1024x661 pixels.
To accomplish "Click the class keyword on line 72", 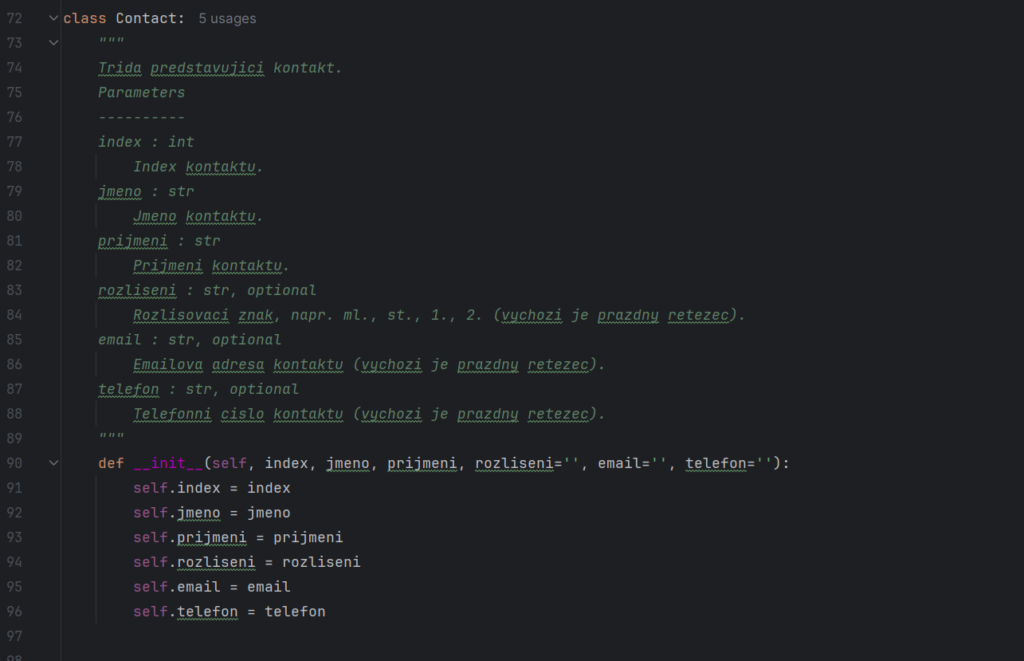I will [84, 18].
